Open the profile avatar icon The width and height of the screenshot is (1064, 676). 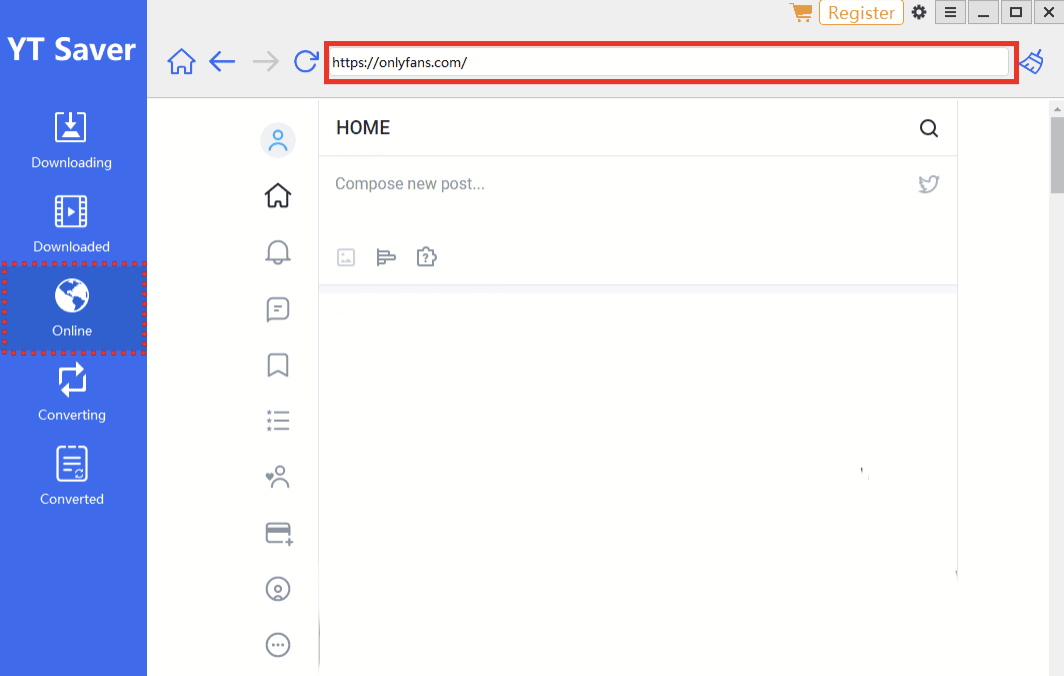point(278,140)
